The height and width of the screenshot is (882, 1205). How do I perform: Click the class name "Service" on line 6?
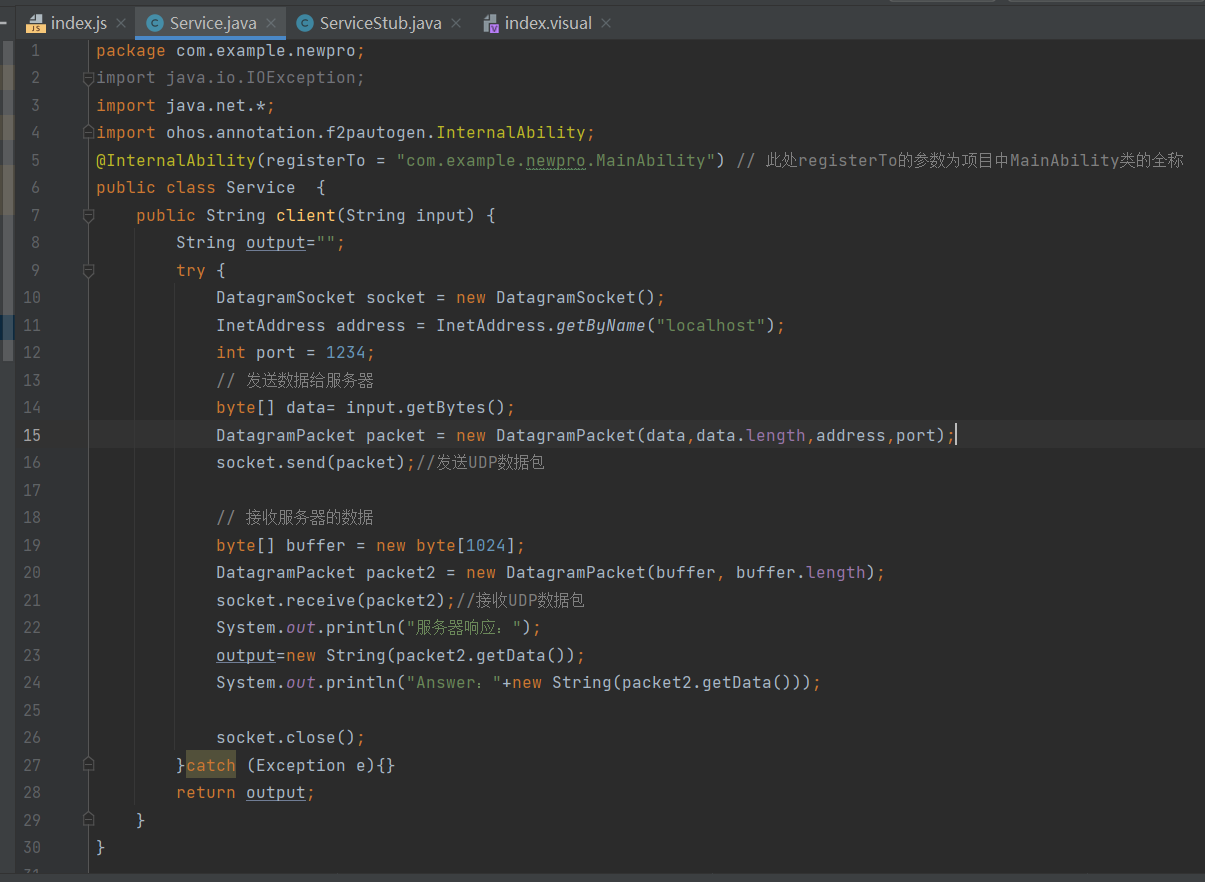260,188
